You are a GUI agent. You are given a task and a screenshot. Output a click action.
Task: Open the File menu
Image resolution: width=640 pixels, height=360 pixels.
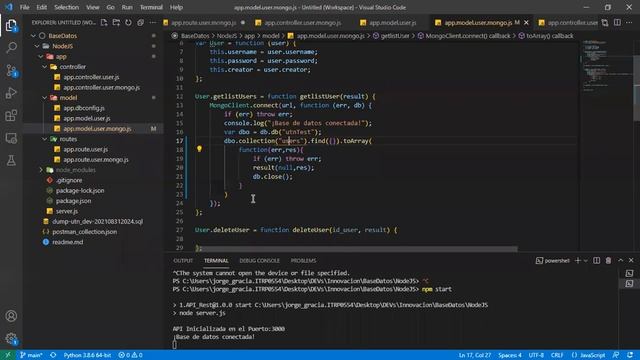coord(24,7)
